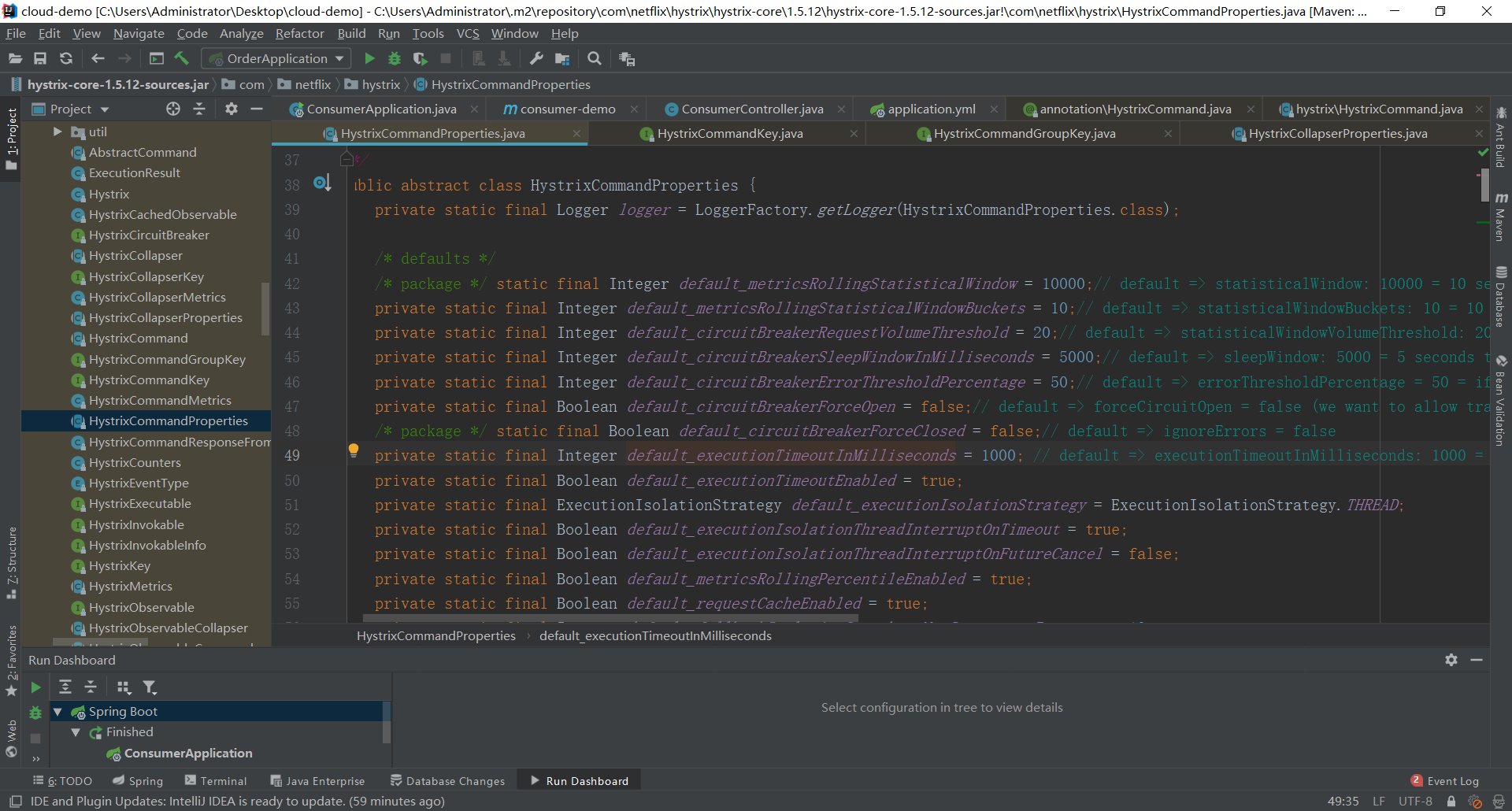Image resolution: width=1512 pixels, height=811 pixels.
Task: Open Project panel gear settings
Action: (x=231, y=109)
